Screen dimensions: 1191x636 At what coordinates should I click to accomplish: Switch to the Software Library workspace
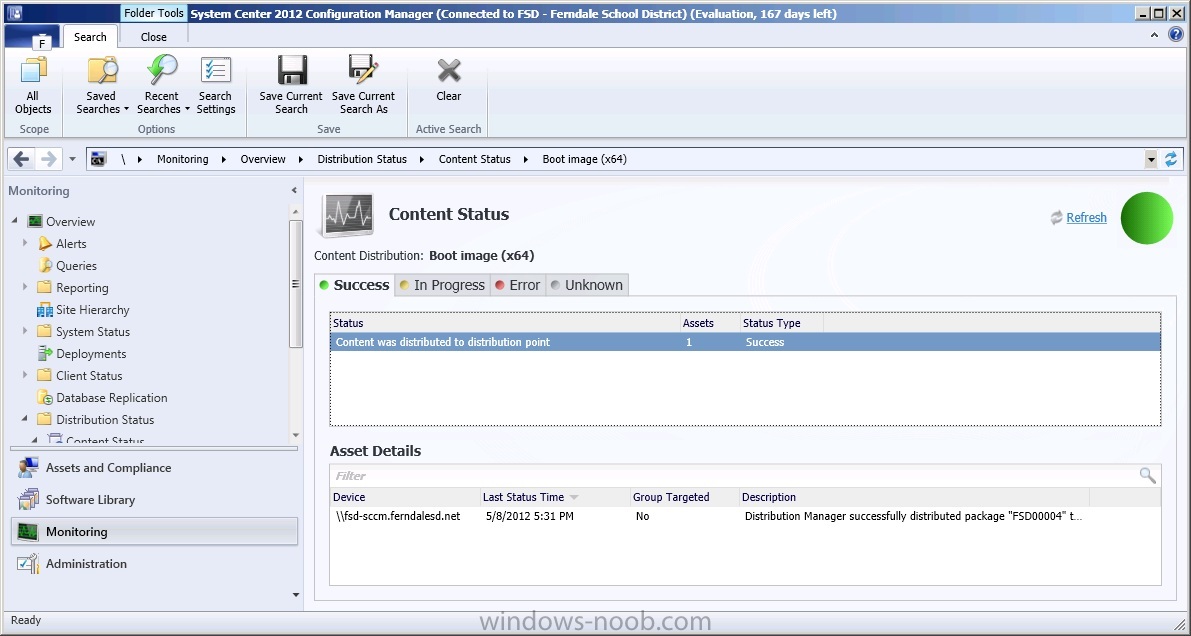[154, 500]
